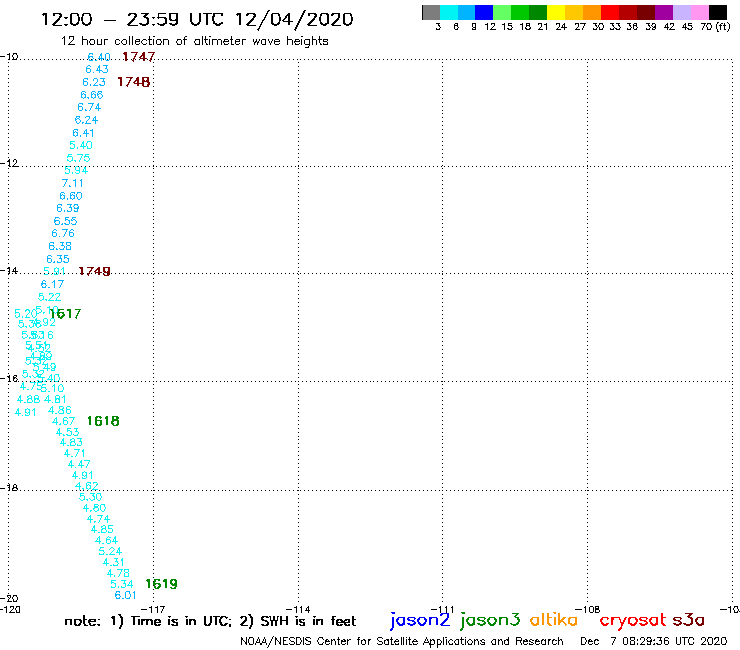
Task: Click the 'Dec 7 08:29:36 UTC 2020' timestamp
Action: (654, 642)
